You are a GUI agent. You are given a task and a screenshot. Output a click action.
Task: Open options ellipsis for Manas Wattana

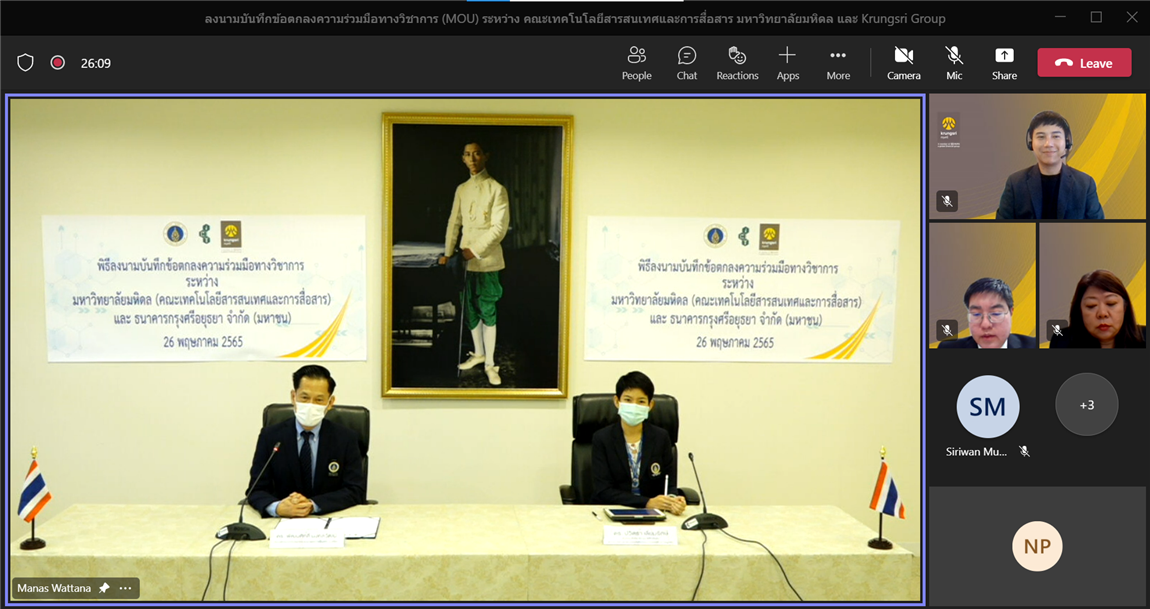[126, 588]
